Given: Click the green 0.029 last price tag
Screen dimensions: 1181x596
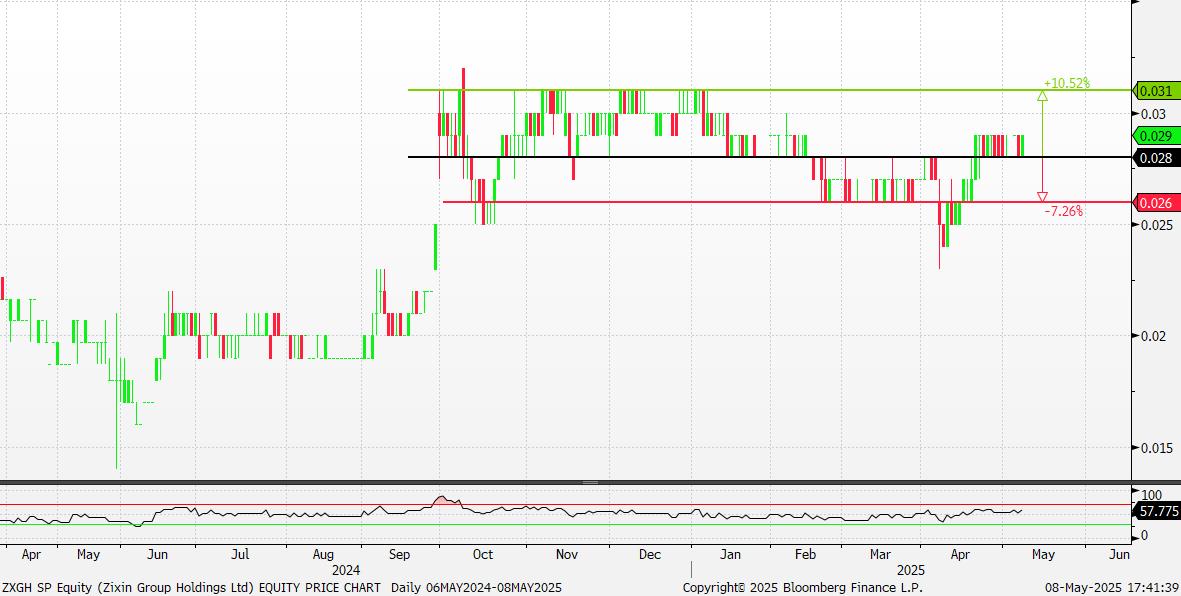Looking at the screenshot, I should click(x=1155, y=136).
